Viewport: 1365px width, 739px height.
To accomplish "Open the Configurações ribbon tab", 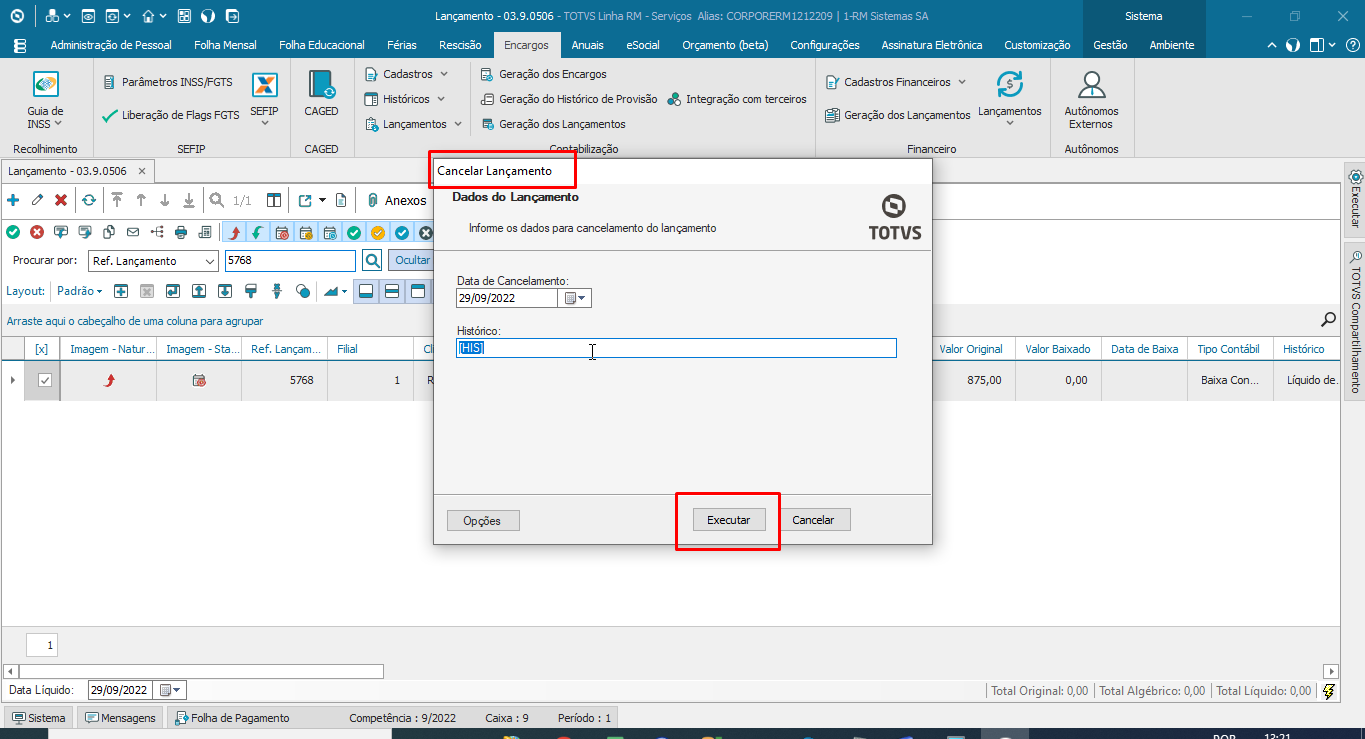I will (x=825, y=45).
